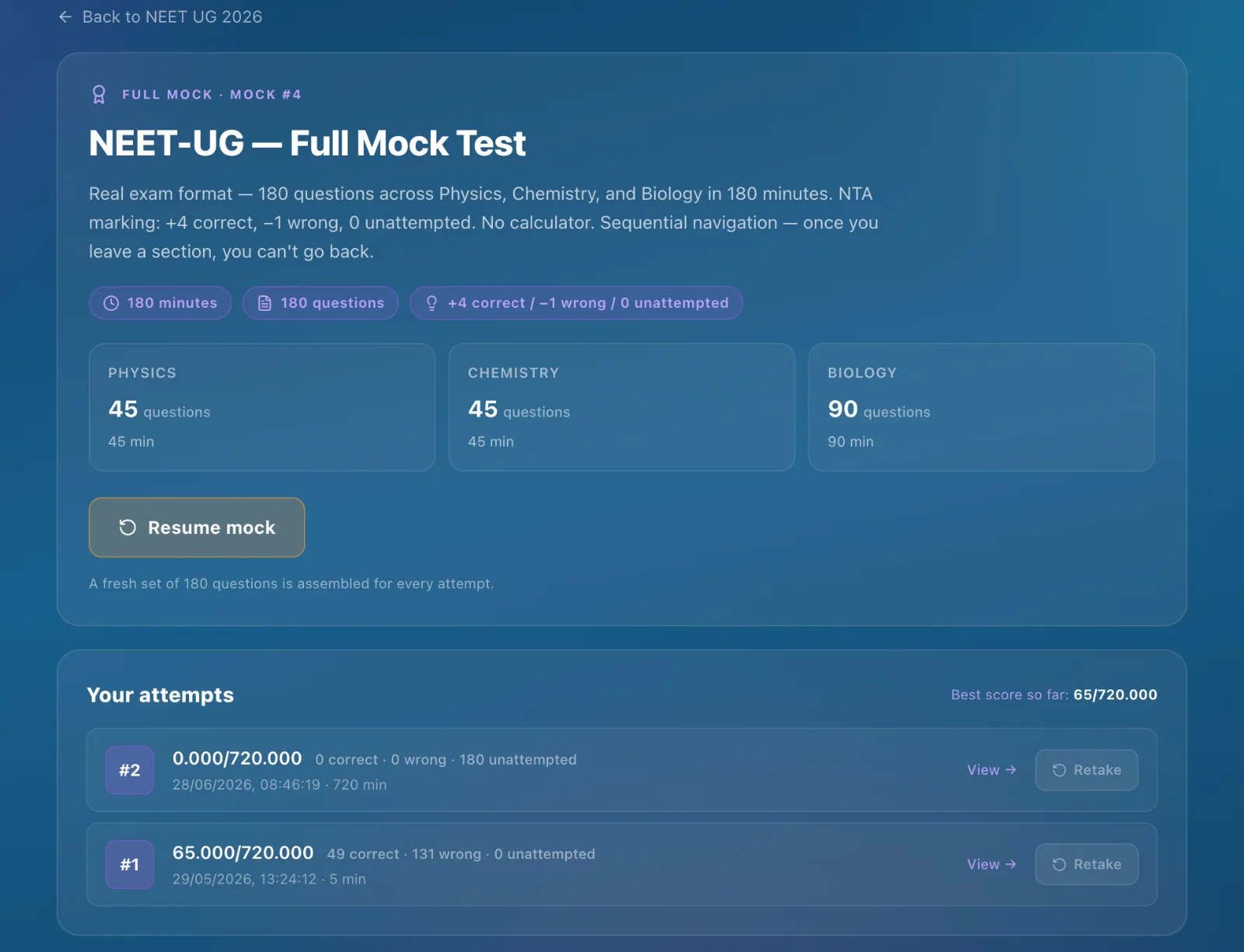Screen dimensions: 1244x952
Task: Click '45 min' in Chemistry card
Action: 491,441
